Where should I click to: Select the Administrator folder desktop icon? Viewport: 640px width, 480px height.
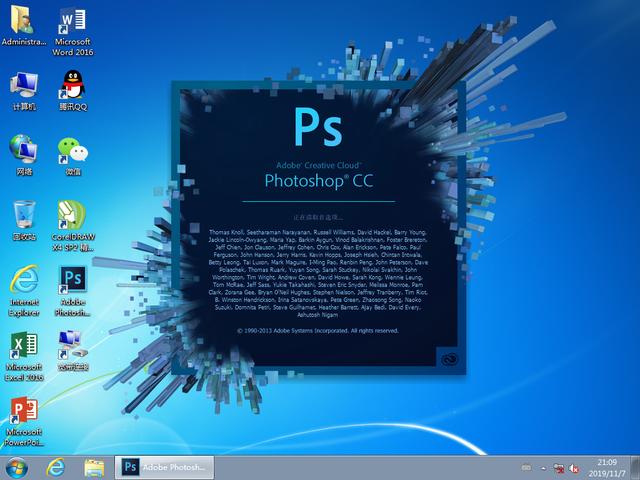coord(23,25)
